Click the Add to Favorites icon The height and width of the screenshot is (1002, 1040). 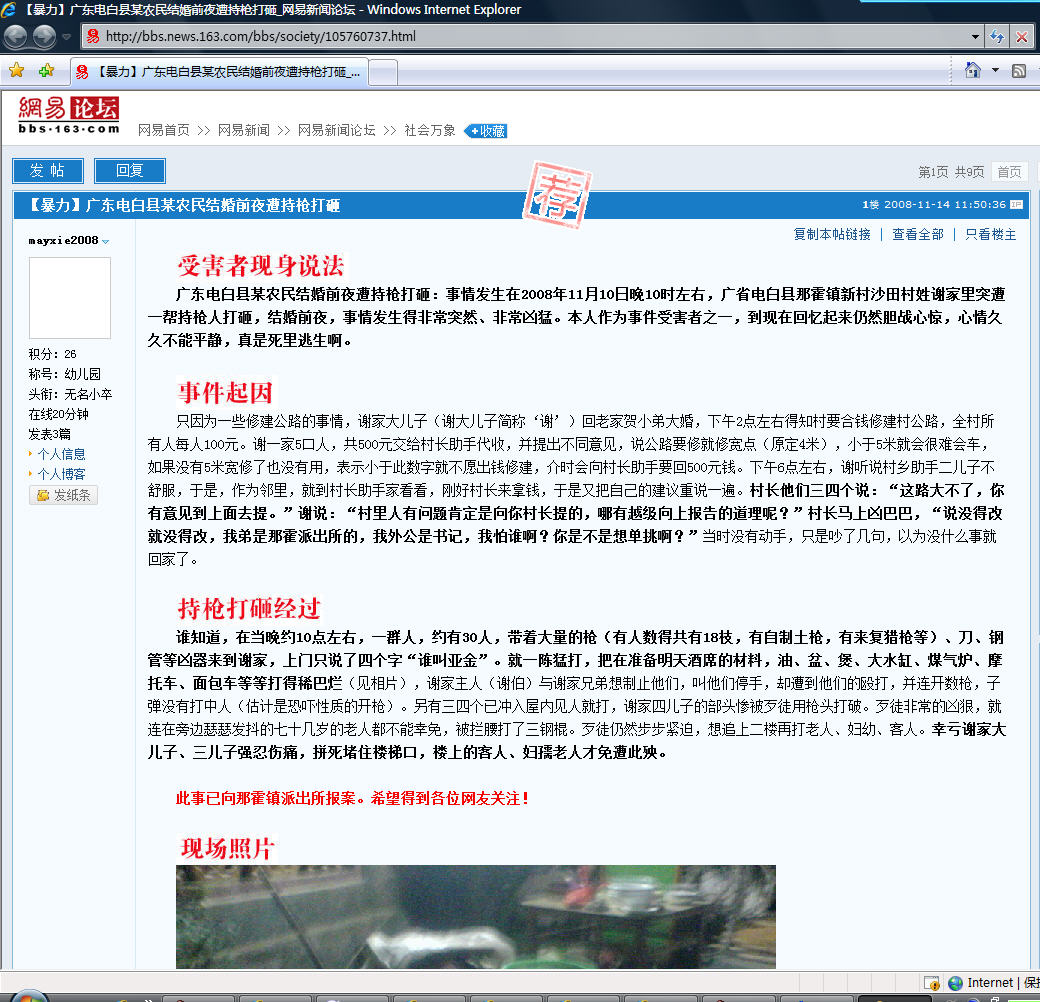pos(46,71)
